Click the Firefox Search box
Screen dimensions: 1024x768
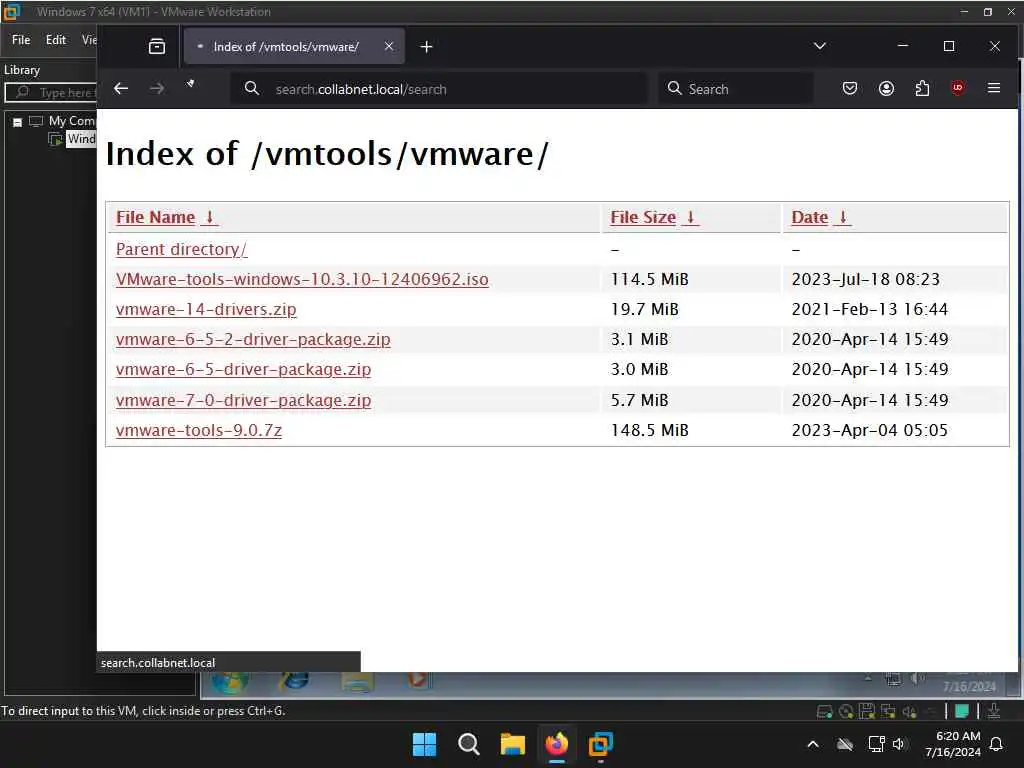coord(736,89)
